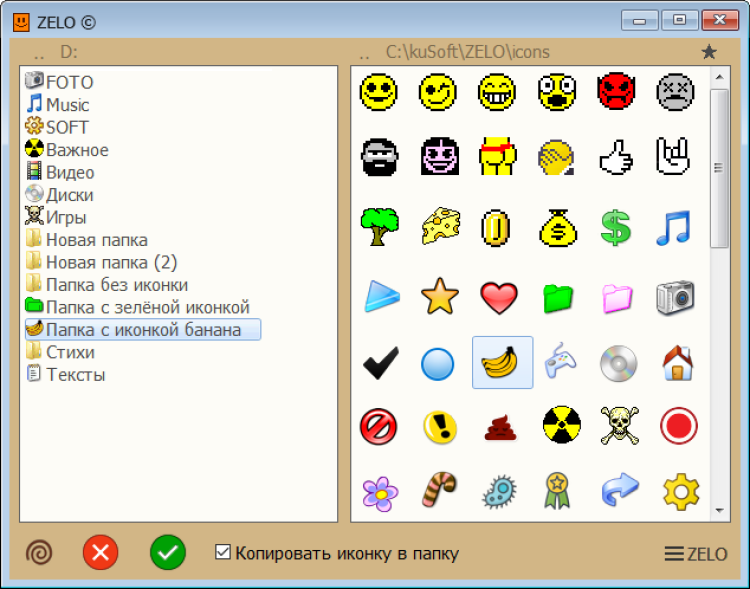
Task: Select the Новая папка (2) folder
Action: coord(111,262)
